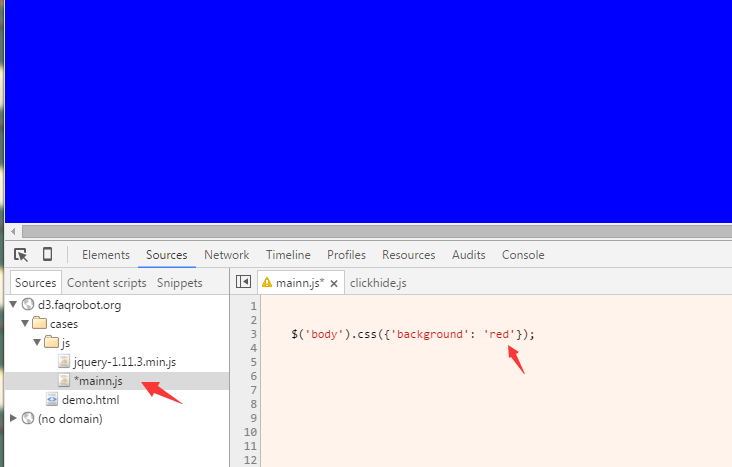Click line number 3 in gutter

(253, 334)
